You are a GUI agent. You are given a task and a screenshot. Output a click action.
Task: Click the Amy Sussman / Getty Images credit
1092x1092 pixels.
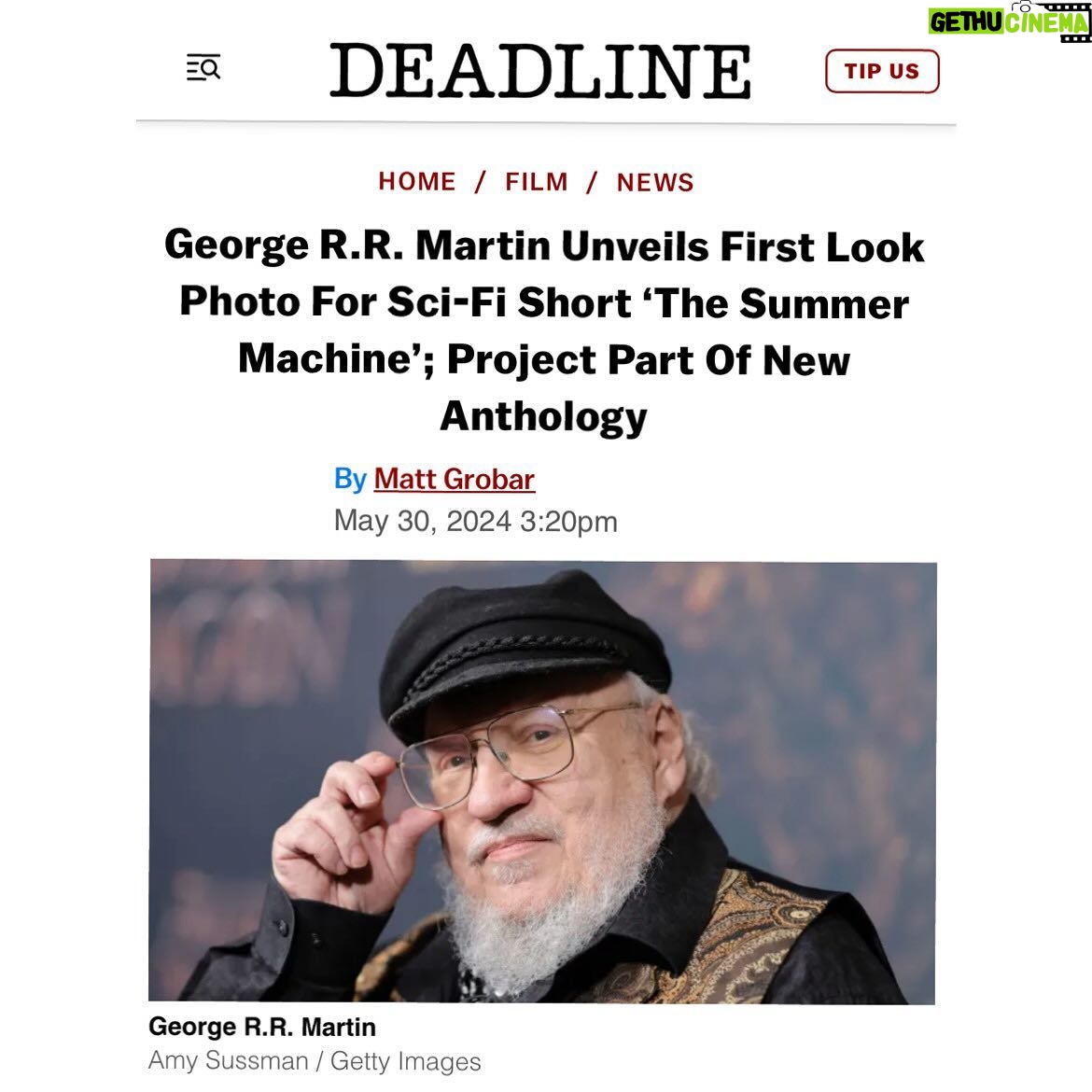(315, 1060)
